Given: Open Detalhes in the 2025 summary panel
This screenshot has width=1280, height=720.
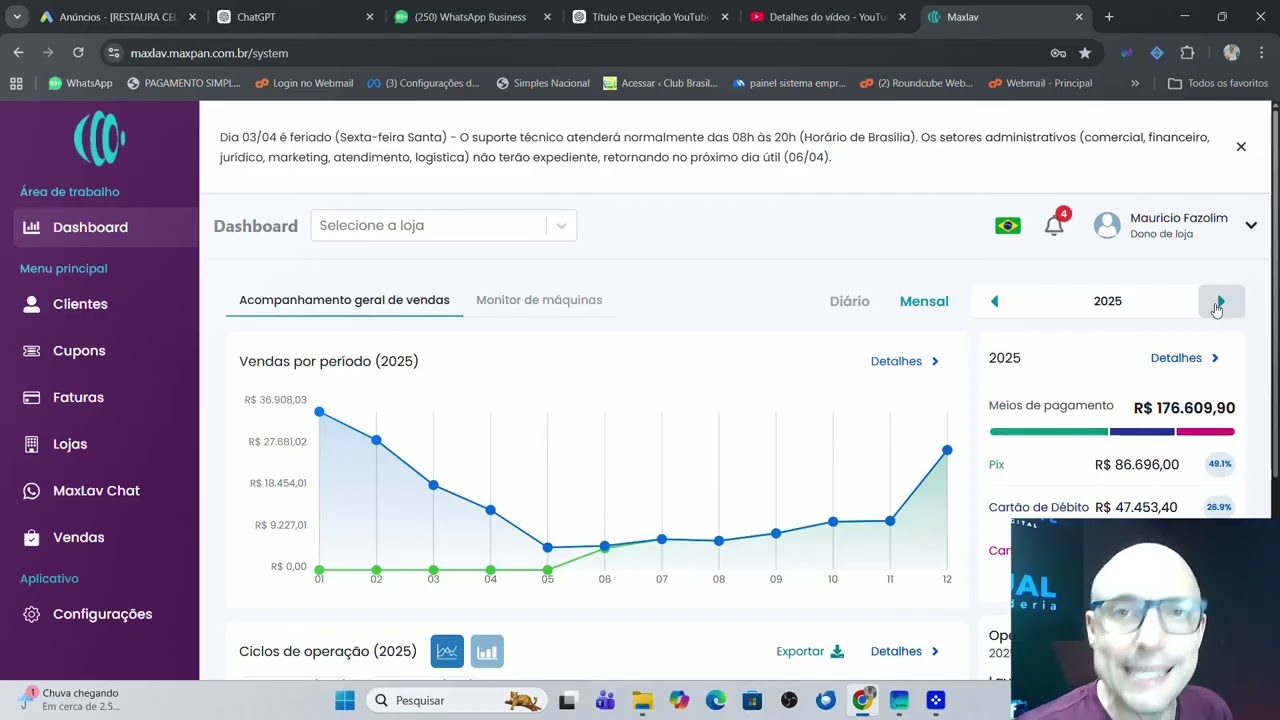Looking at the screenshot, I should click(1185, 358).
